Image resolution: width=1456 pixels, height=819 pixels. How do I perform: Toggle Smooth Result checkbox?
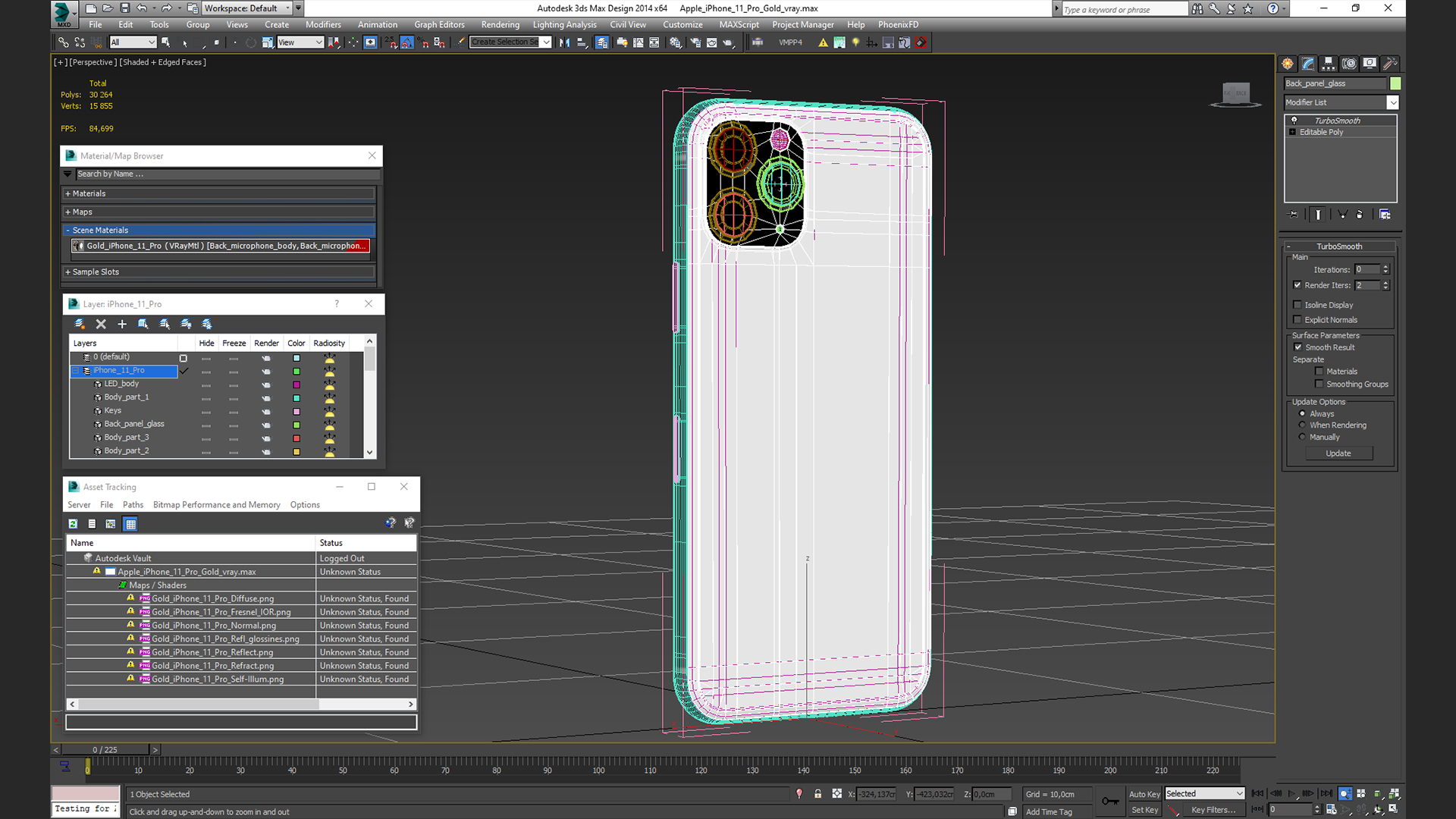pyautogui.click(x=1298, y=347)
